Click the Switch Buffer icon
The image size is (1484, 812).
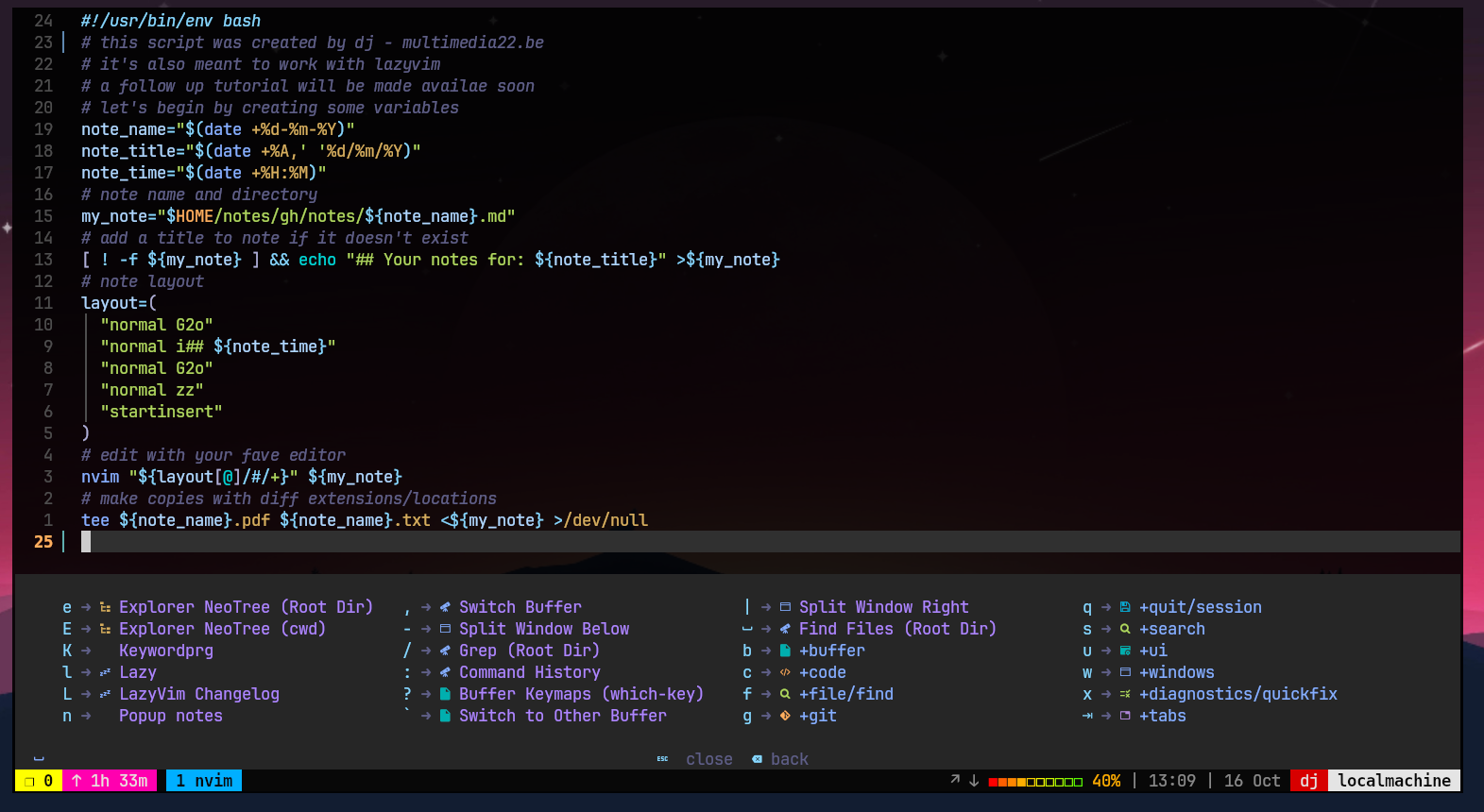[x=445, y=607]
